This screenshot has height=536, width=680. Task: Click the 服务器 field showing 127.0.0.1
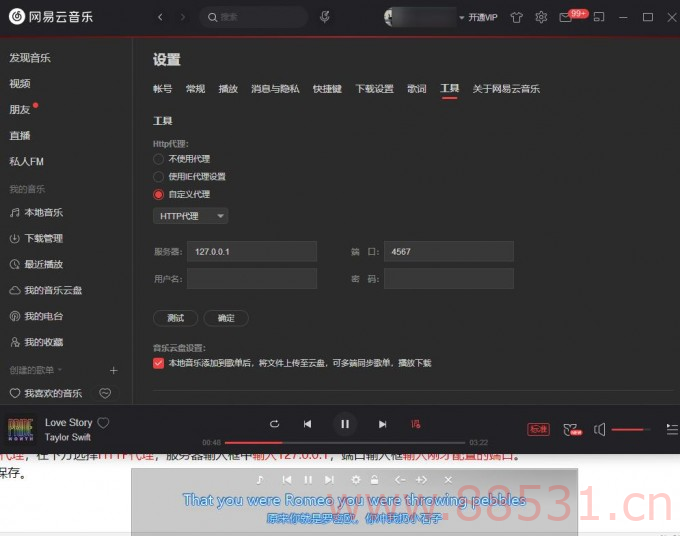(252, 252)
